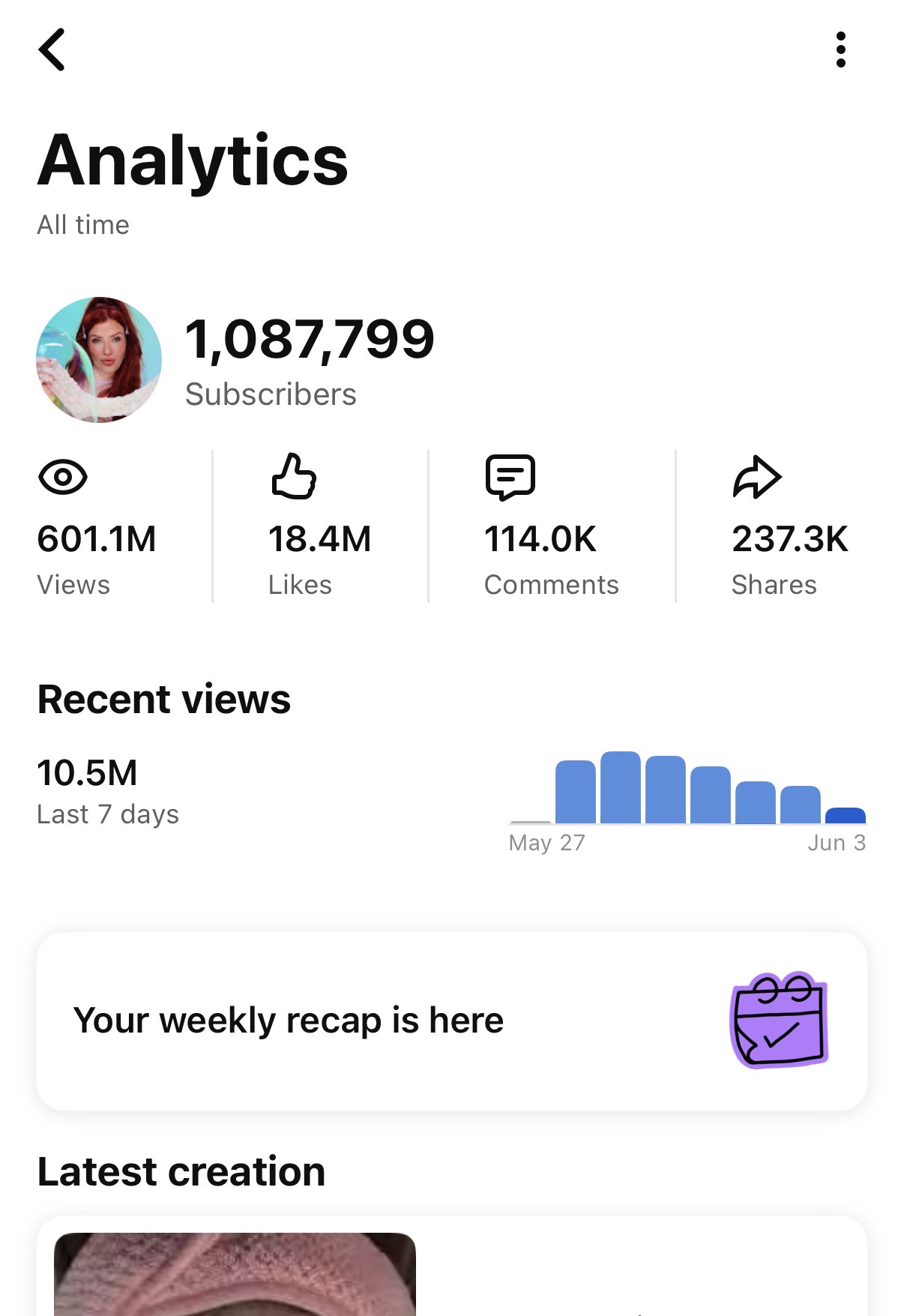
Task: Tap the 'Shares' label under 237.3K
Action: tap(774, 585)
